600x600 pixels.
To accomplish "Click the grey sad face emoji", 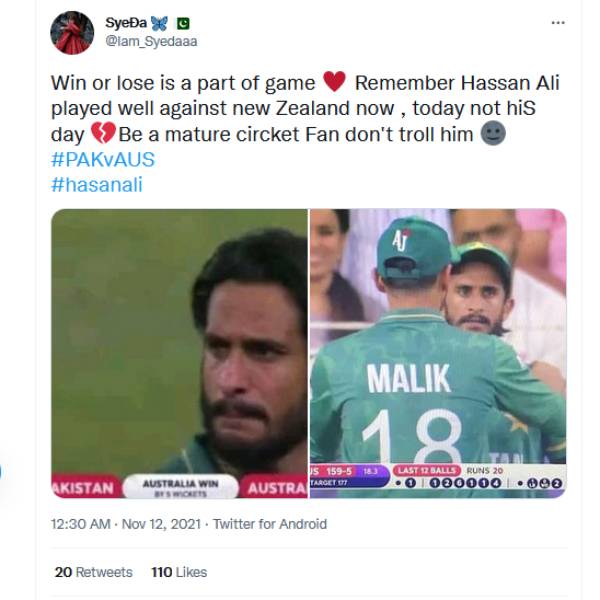I will click(492, 134).
